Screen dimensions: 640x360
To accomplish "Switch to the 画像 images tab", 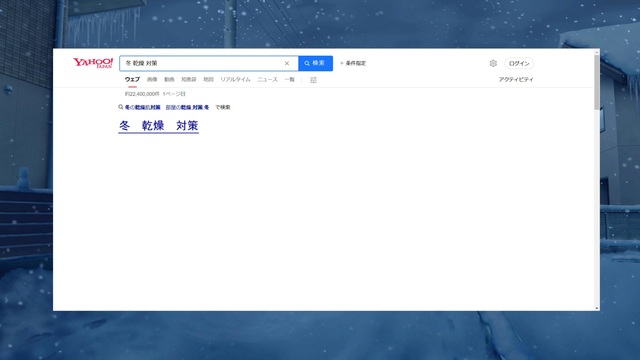I will (x=152, y=80).
